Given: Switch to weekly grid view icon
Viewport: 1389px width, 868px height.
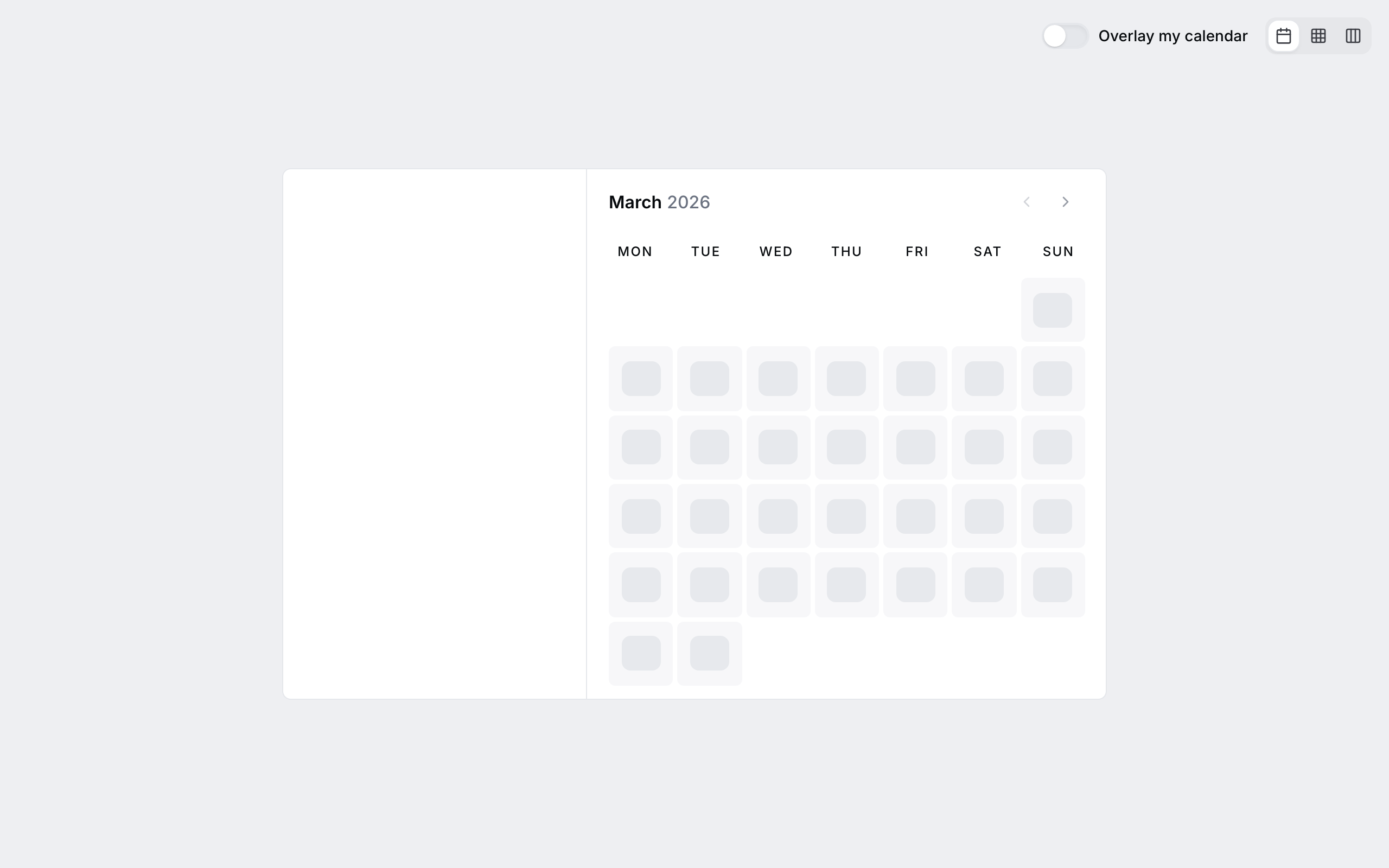Looking at the screenshot, I should pos(1318,36).
